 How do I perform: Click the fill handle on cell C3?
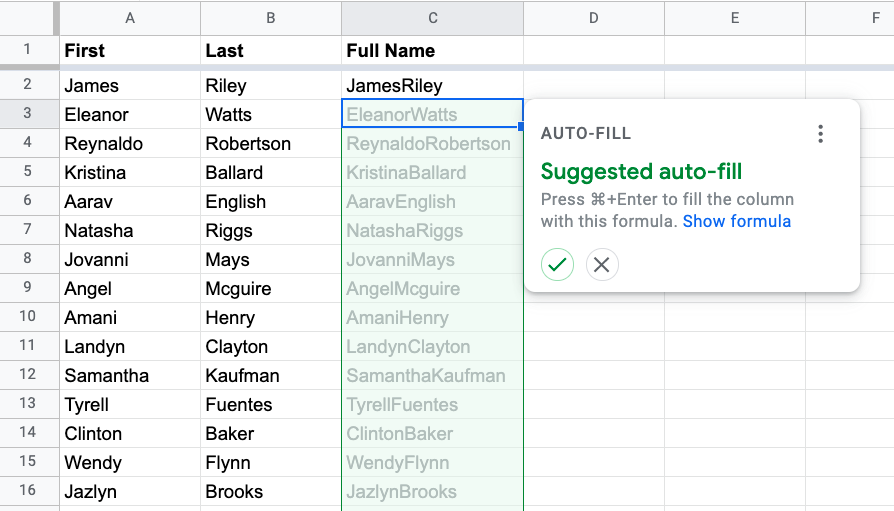point(521,127)
